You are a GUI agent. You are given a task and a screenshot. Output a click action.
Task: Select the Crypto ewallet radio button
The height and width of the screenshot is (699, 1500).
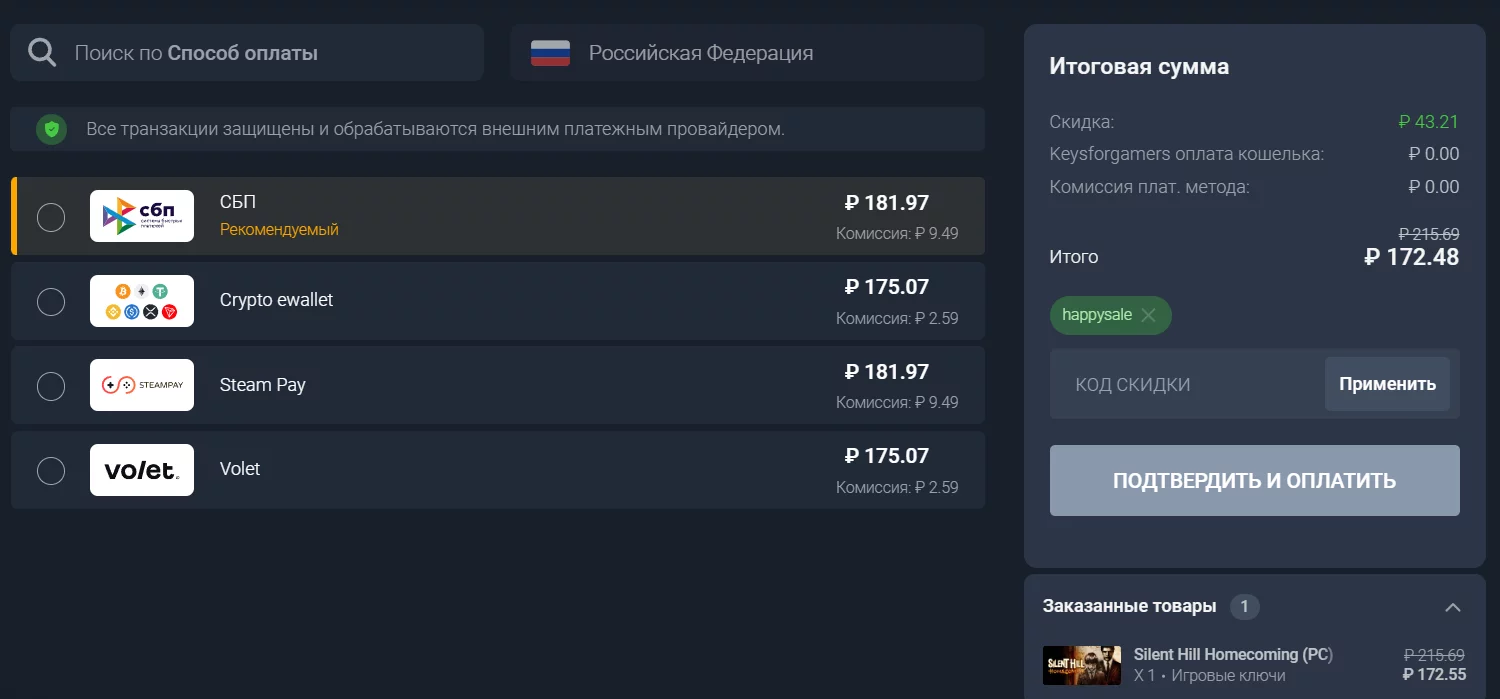[51, 301]
